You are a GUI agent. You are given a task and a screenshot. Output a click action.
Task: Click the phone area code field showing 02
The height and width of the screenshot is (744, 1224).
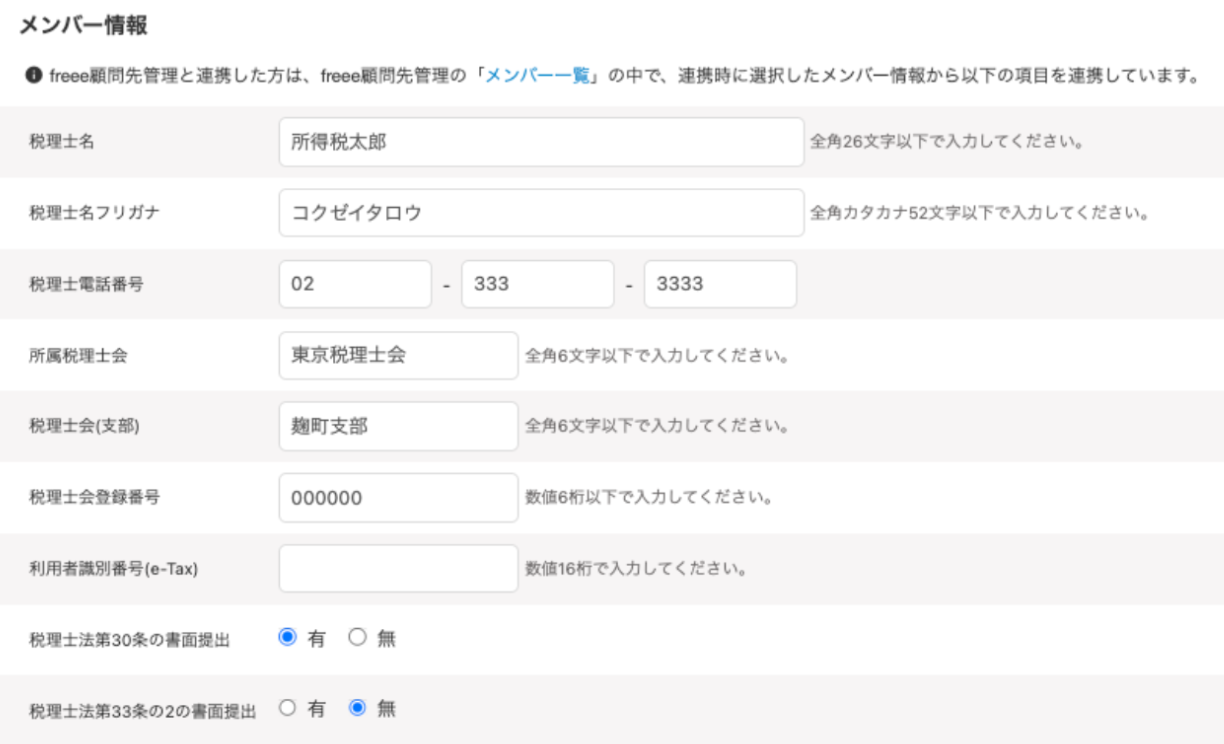(x=355, y=284)
